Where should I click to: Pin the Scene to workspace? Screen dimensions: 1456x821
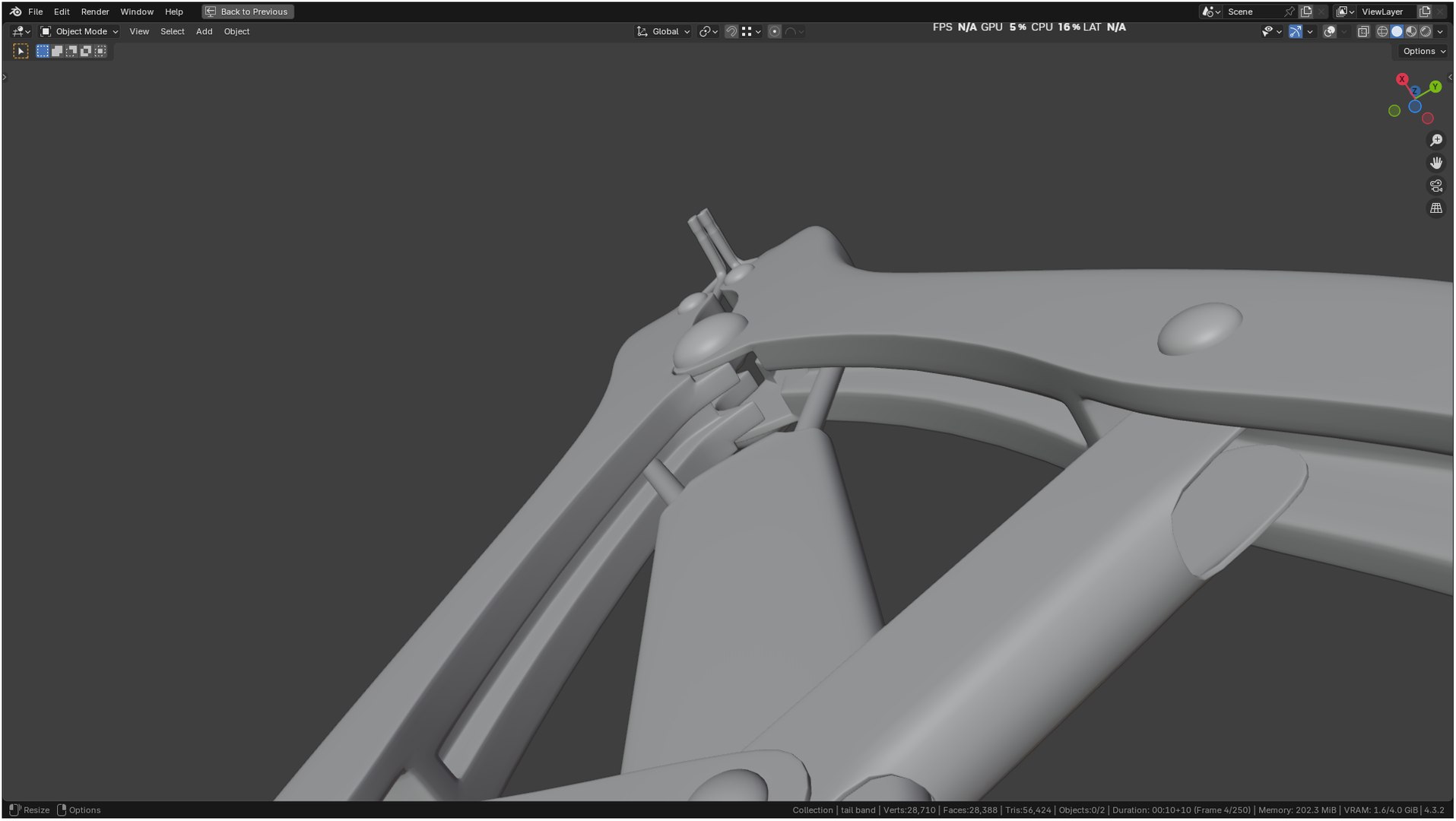coord(1289,11)
